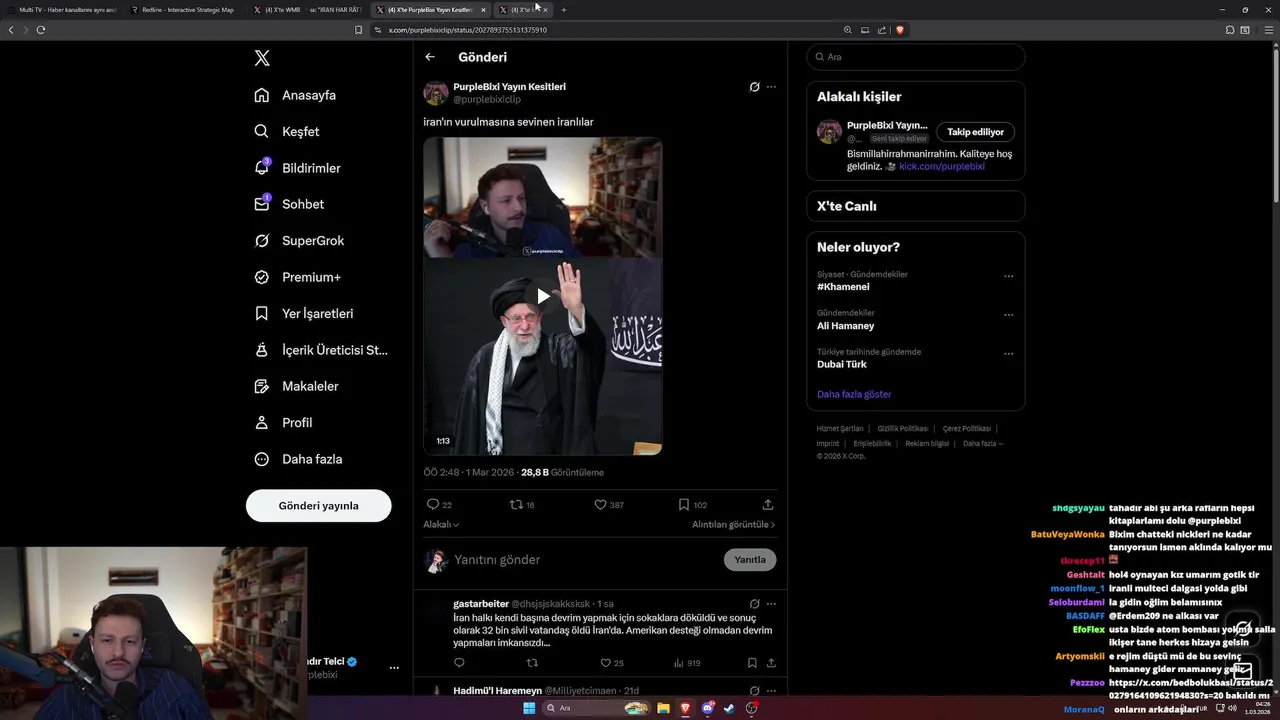
Task: Open İçerik Üreticisi Stüdyosu
Action: [x=321, y=350]
